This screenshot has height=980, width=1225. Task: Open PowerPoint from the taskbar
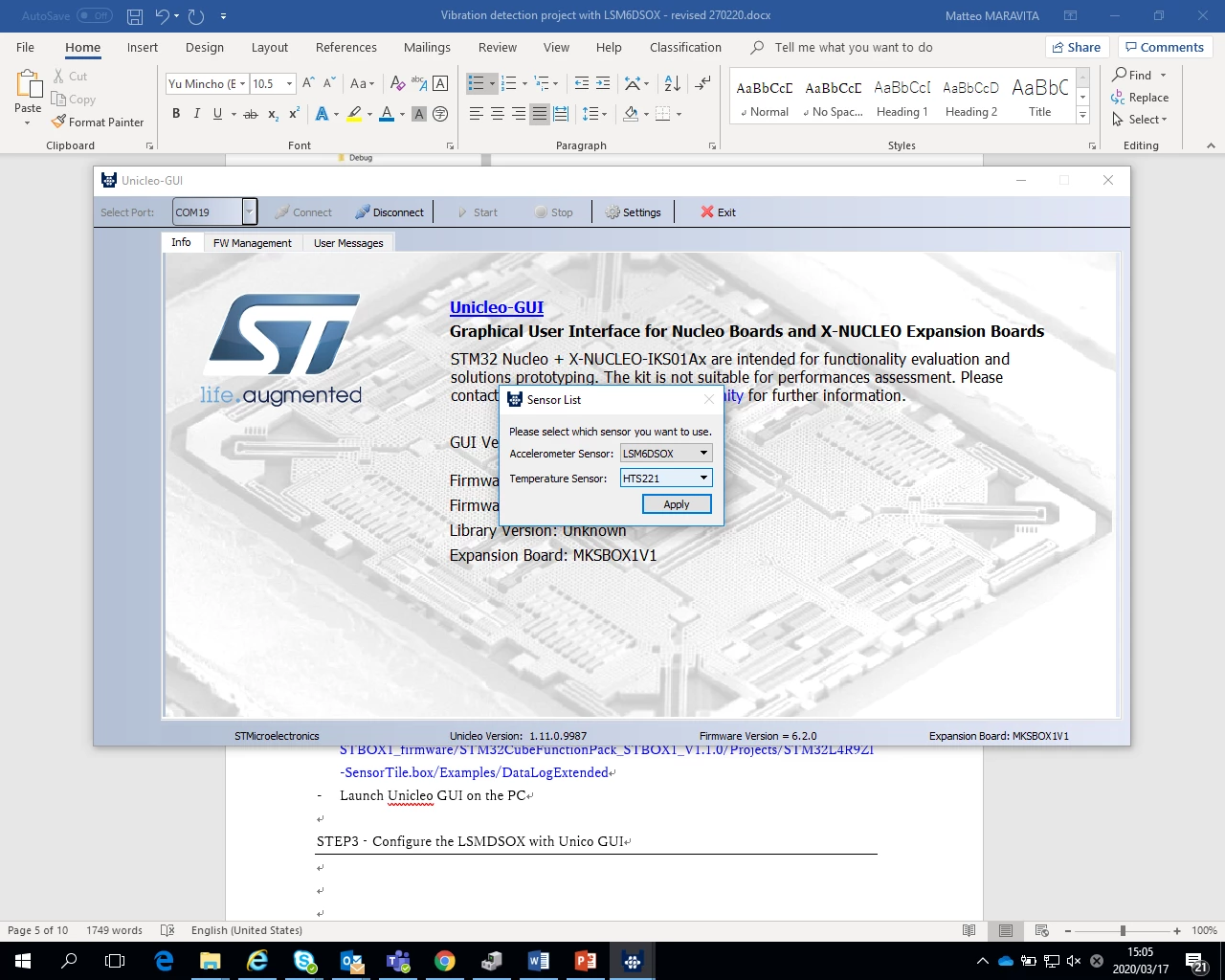pyautogui.click(x=586, y=961)
